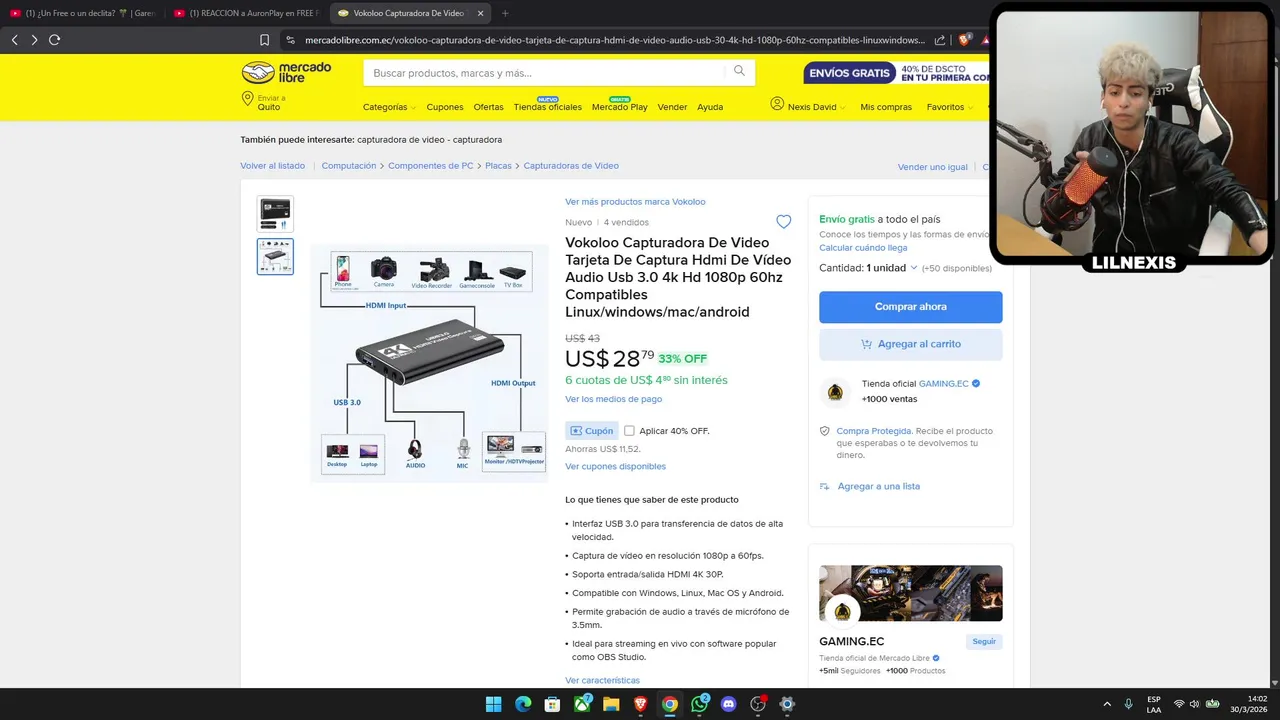The height and width of the screenshot is (720, 1280).
Task: Expand the Categorías dropdown
Action: pyautogui.click(x=389, y=107)
